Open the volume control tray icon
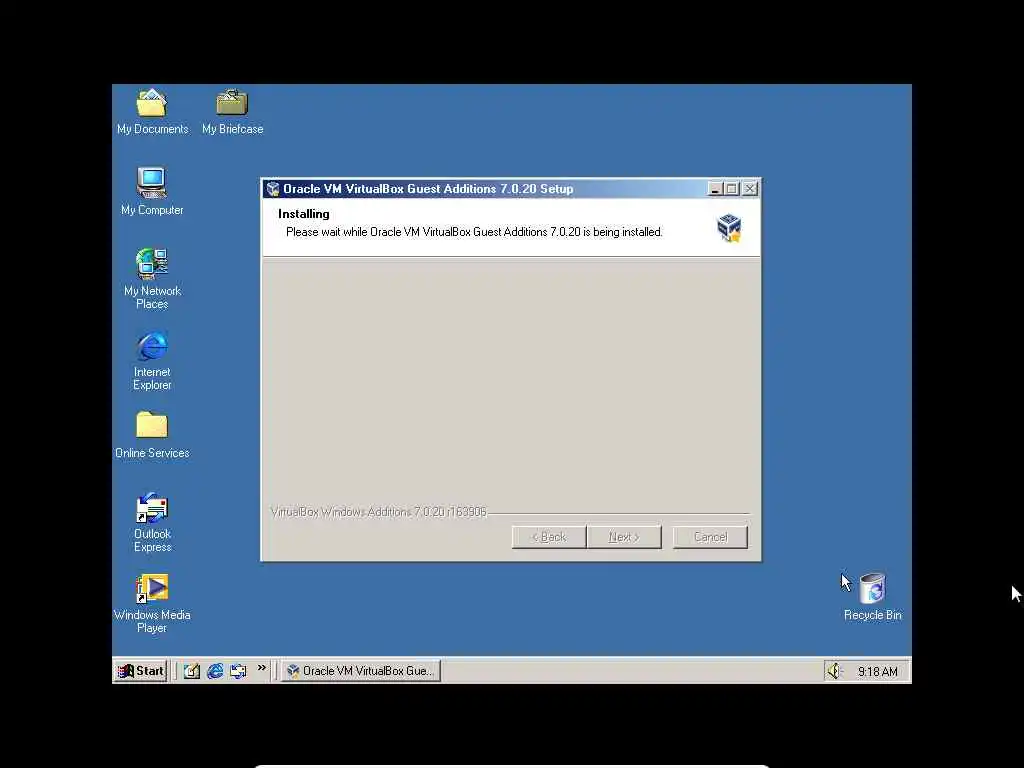Screen dimensions: 1024x768 [835, 671]
